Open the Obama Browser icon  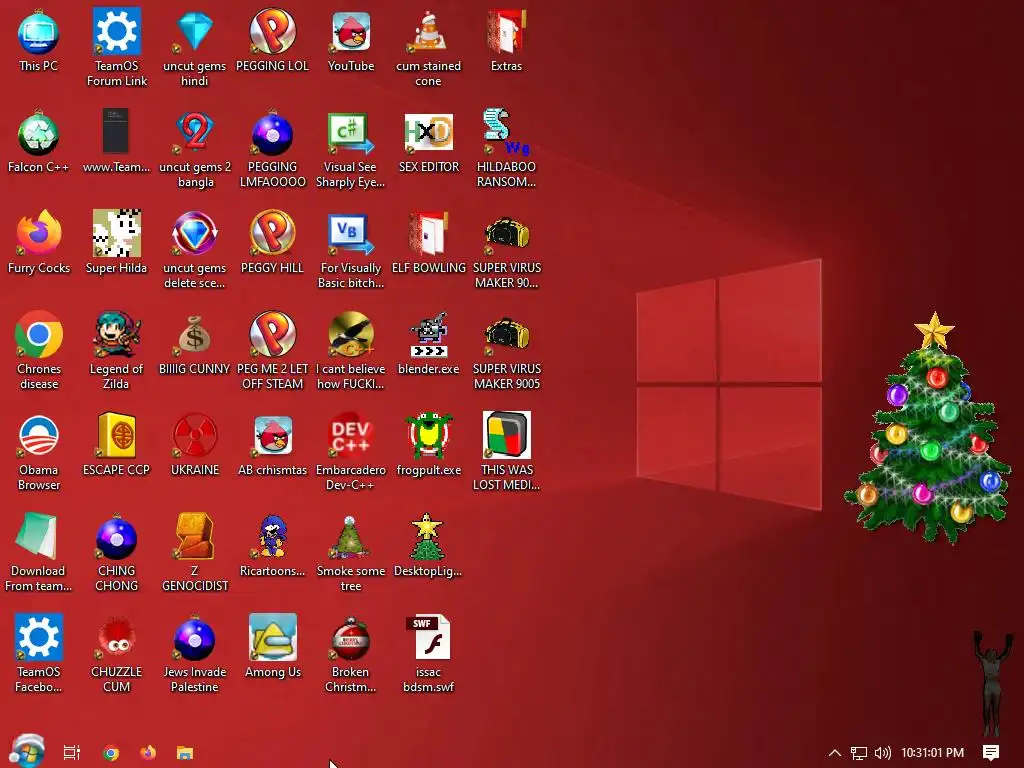click(39, 451)
